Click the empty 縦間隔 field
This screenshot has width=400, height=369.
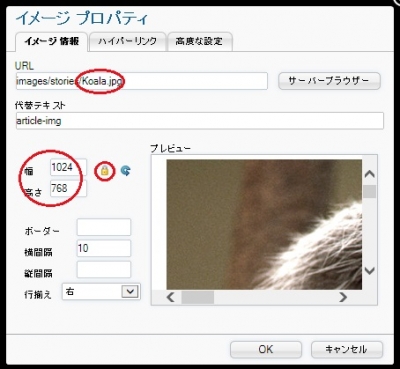point(104,270)
